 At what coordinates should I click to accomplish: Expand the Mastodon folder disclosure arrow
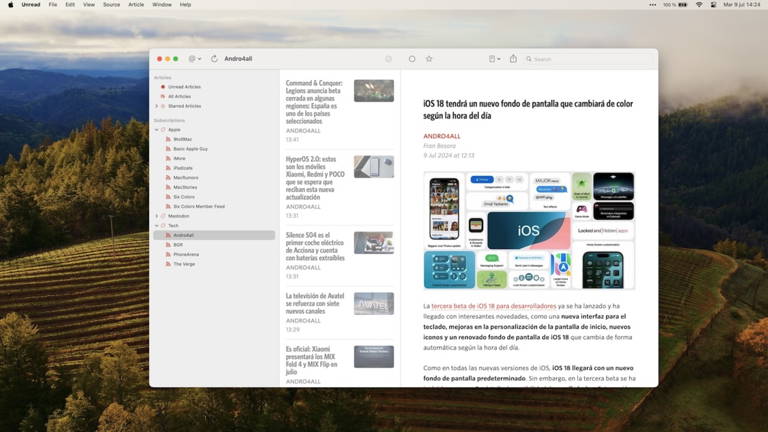coord(157,216)
